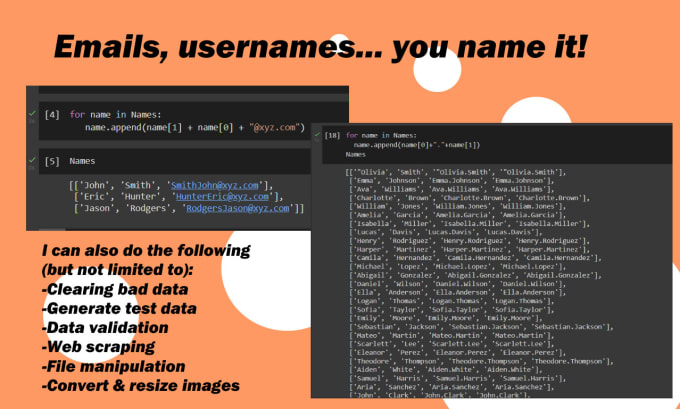
Task: Select the [18] cell execution number
Action: coord(333,135)
